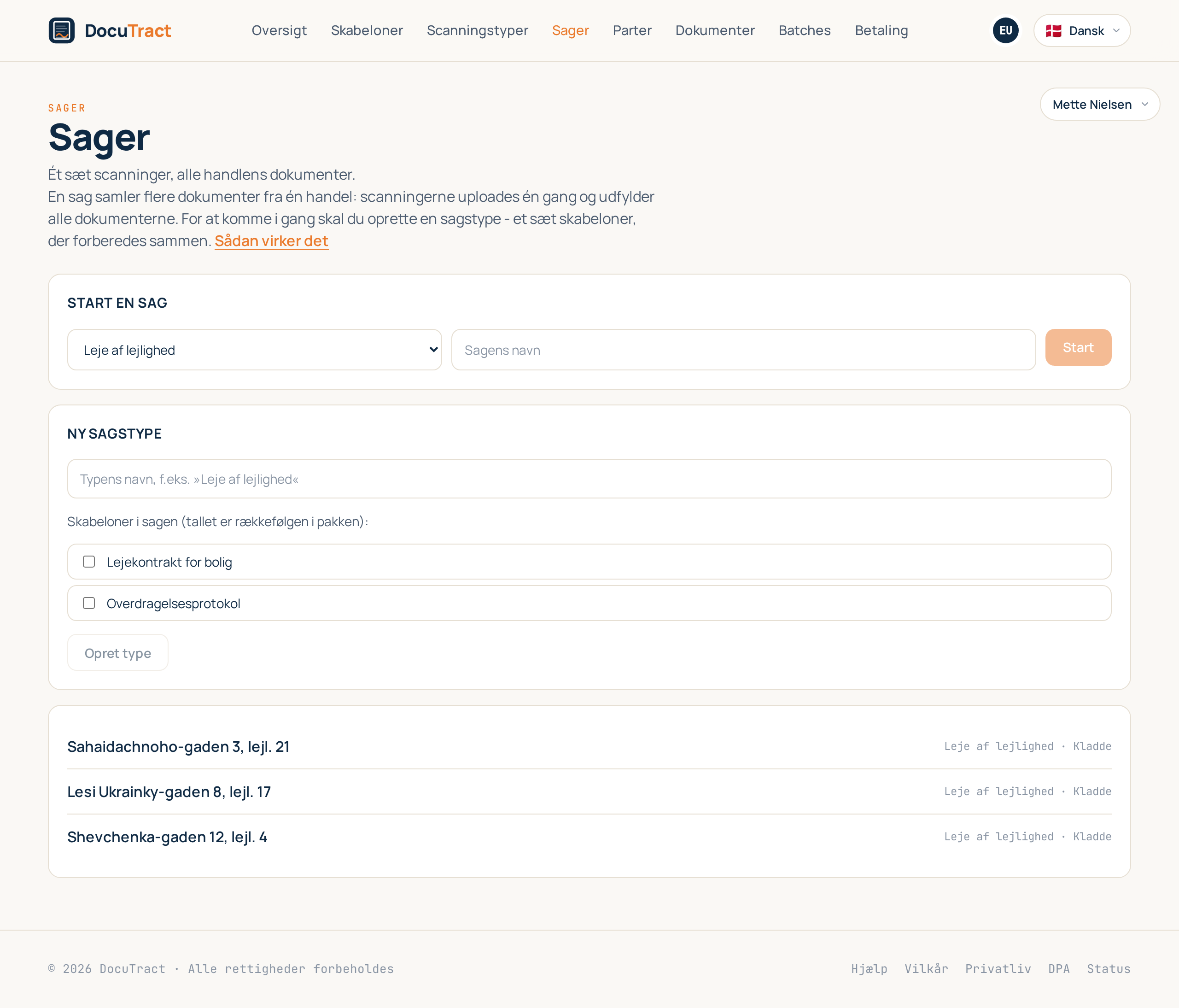Open the Scanningstyper nav item
This screenshot has width=1179, height=1008.
(478, 30)
